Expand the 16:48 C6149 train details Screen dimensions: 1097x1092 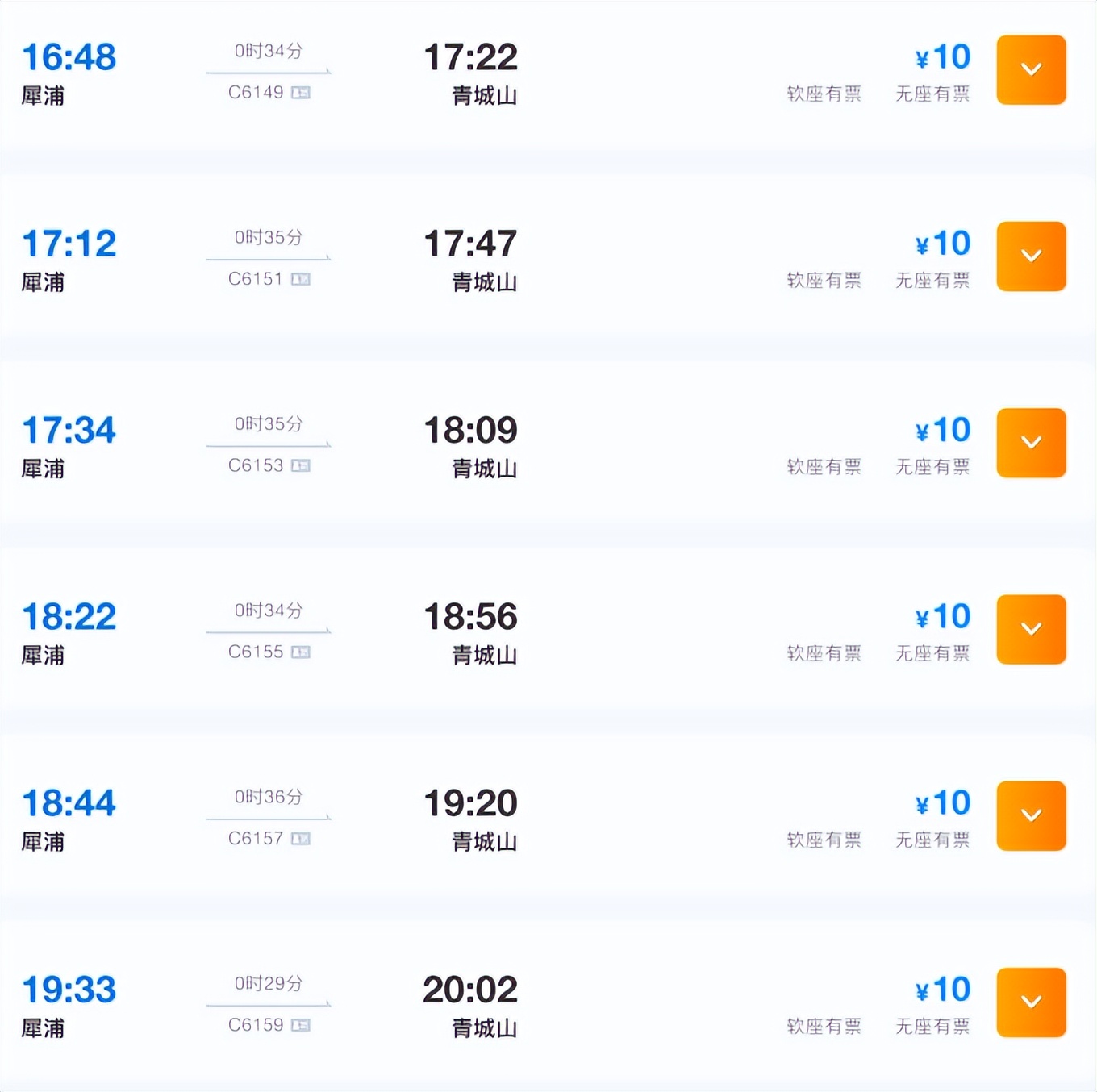1031,70
